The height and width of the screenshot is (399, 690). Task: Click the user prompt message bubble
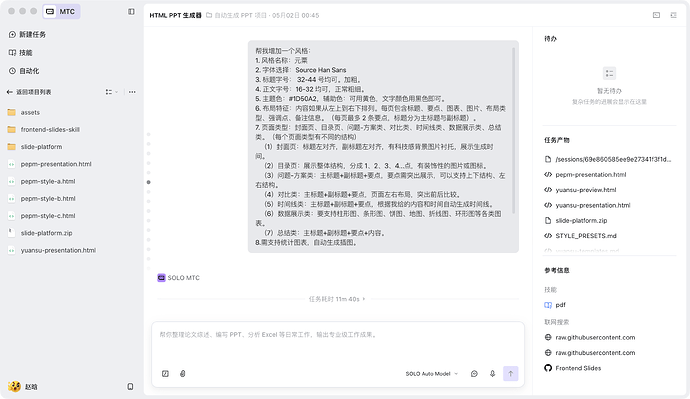click(x=383, y=146)
